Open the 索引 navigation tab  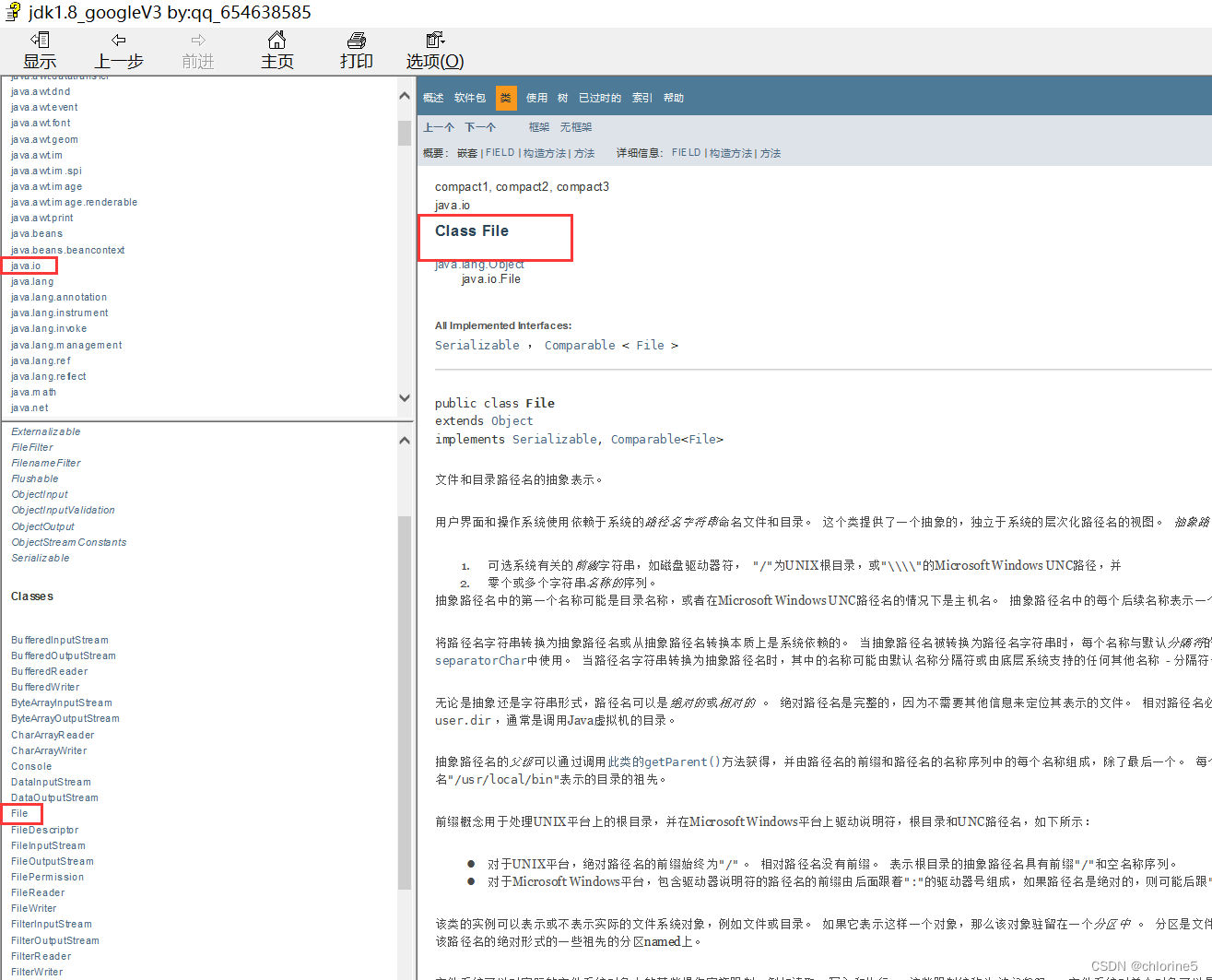(642, 98)
